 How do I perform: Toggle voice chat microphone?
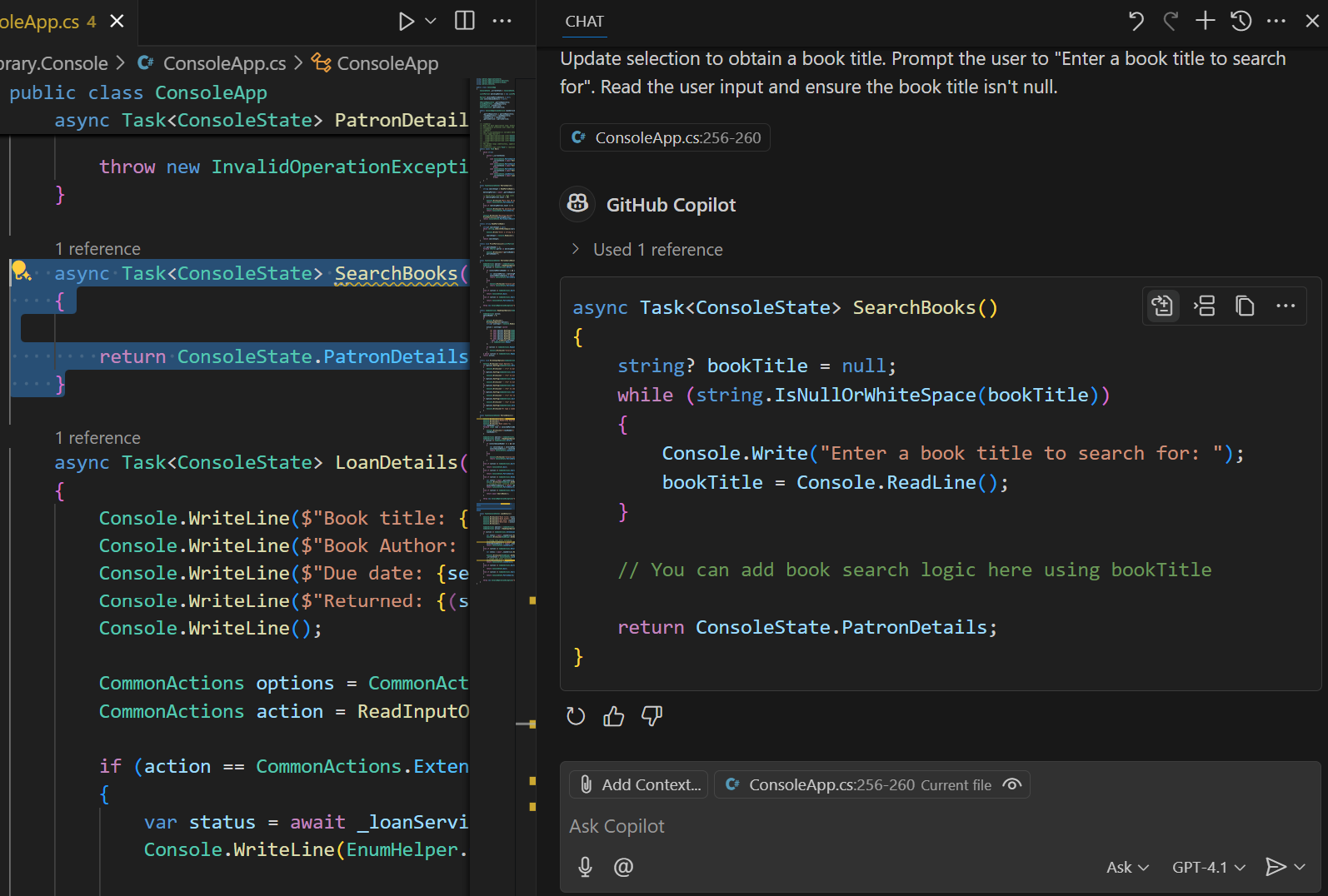pos(586,867)
